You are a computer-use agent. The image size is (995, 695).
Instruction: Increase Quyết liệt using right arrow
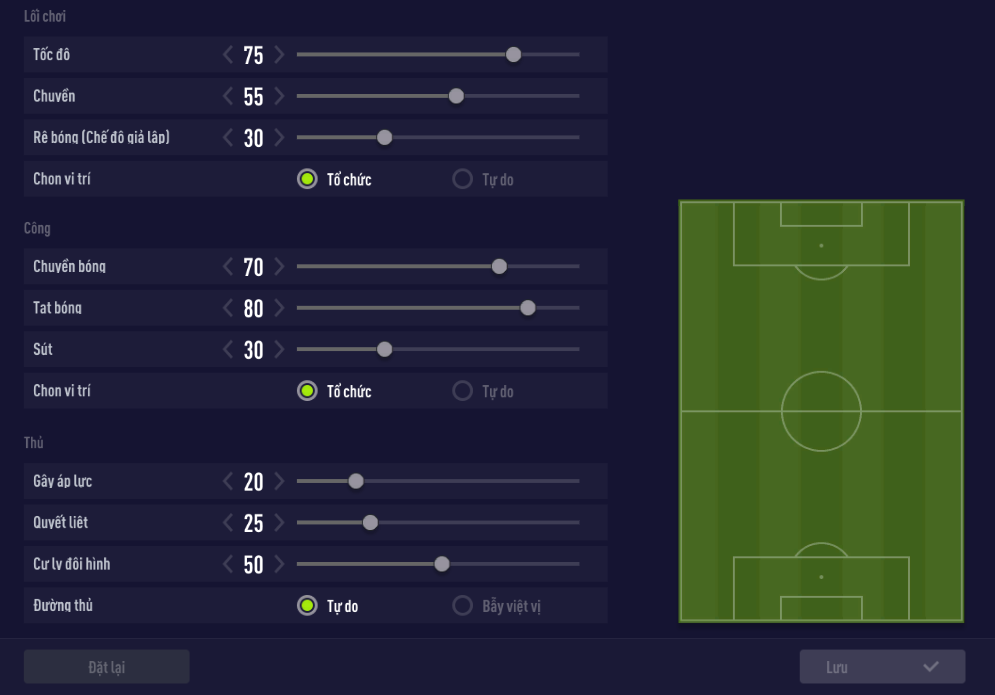coord(279,523)
